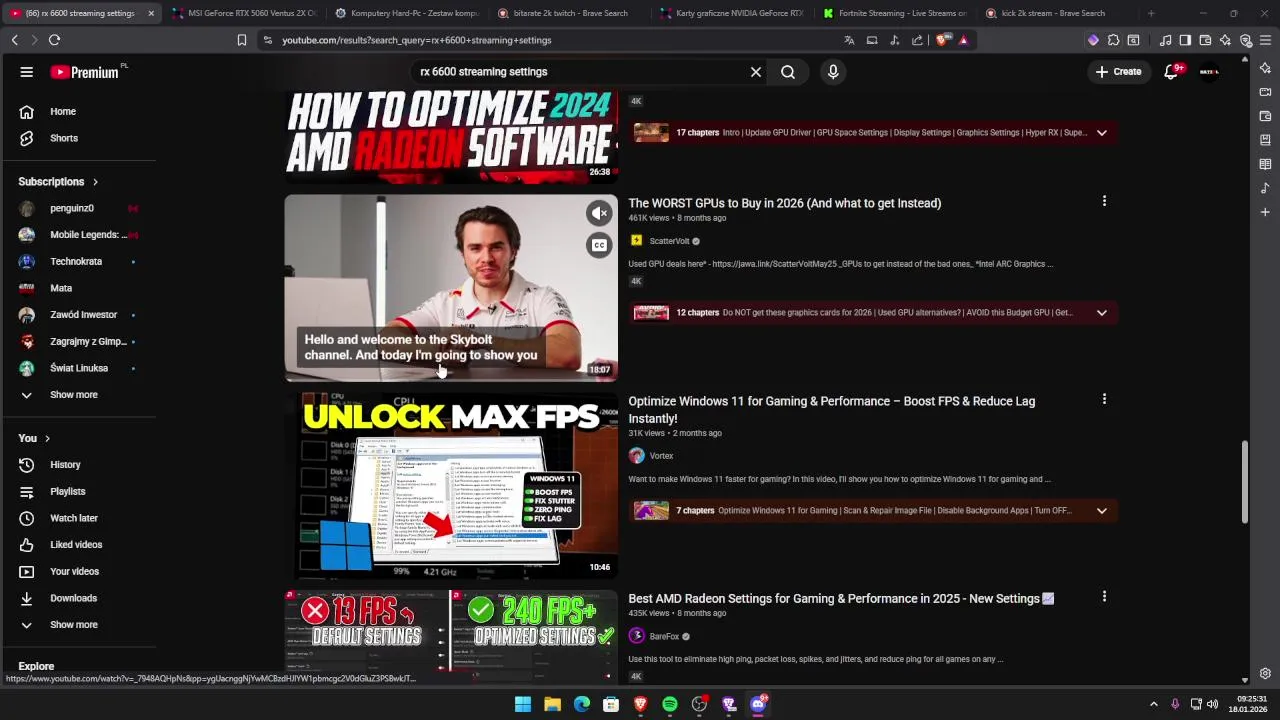Open Vortex channel link

661,456
